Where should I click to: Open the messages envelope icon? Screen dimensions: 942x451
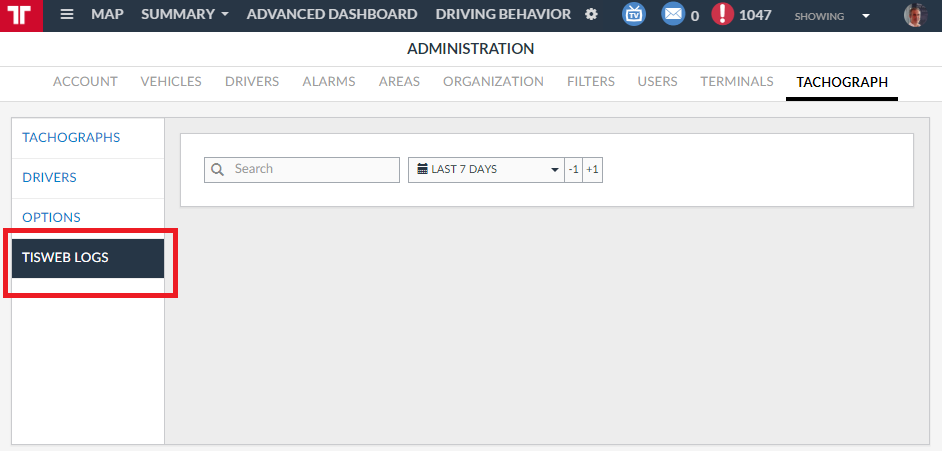point(673,15)
